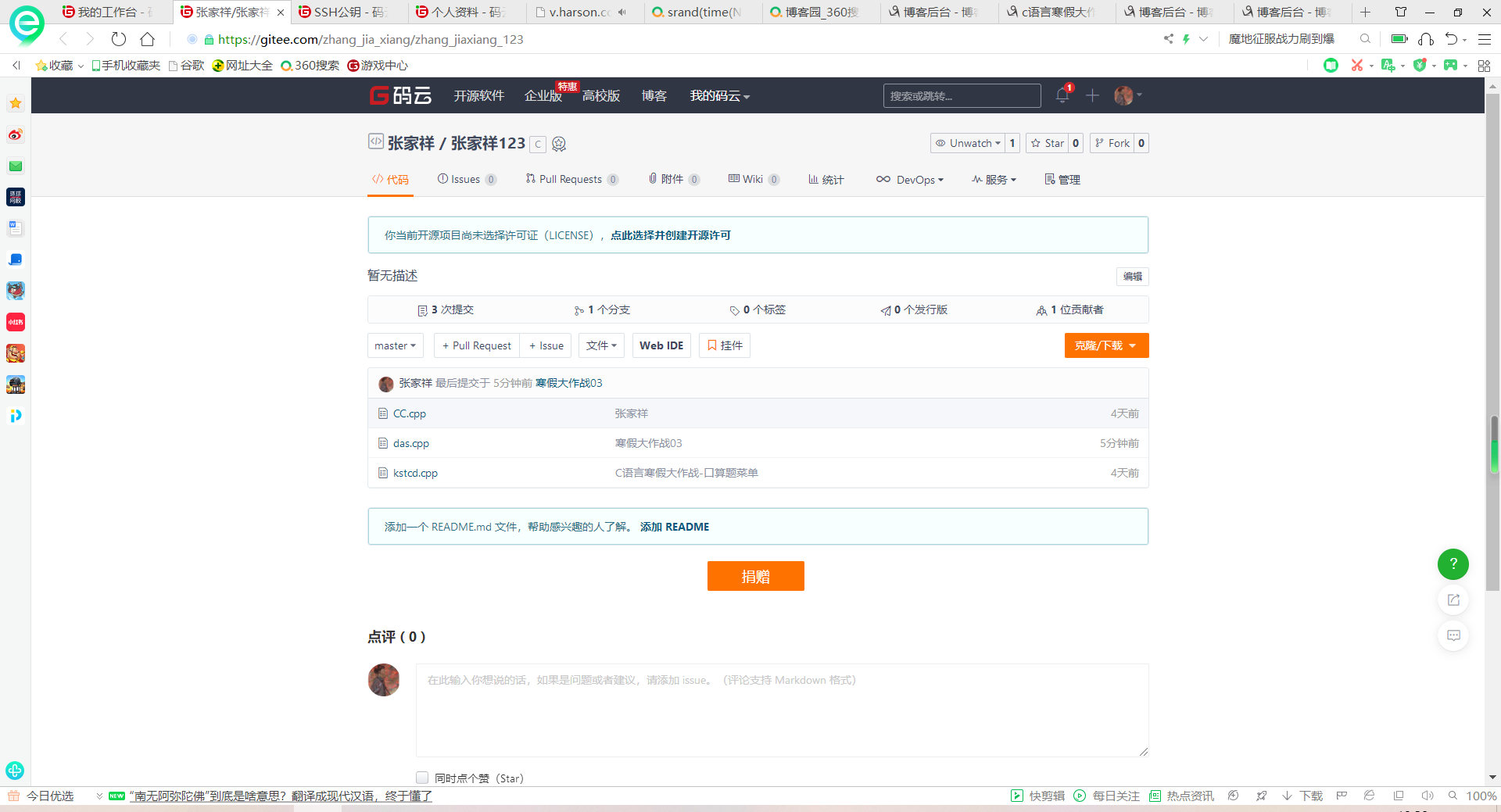Open the 开源软件 nav item
Viewport: 1501px width, 812px height.
[x=478, y=95]
